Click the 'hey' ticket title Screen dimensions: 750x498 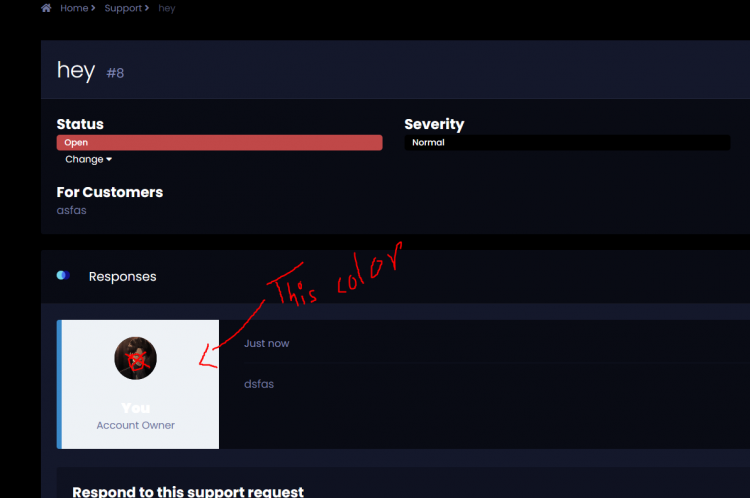click(x=76, y=70)
